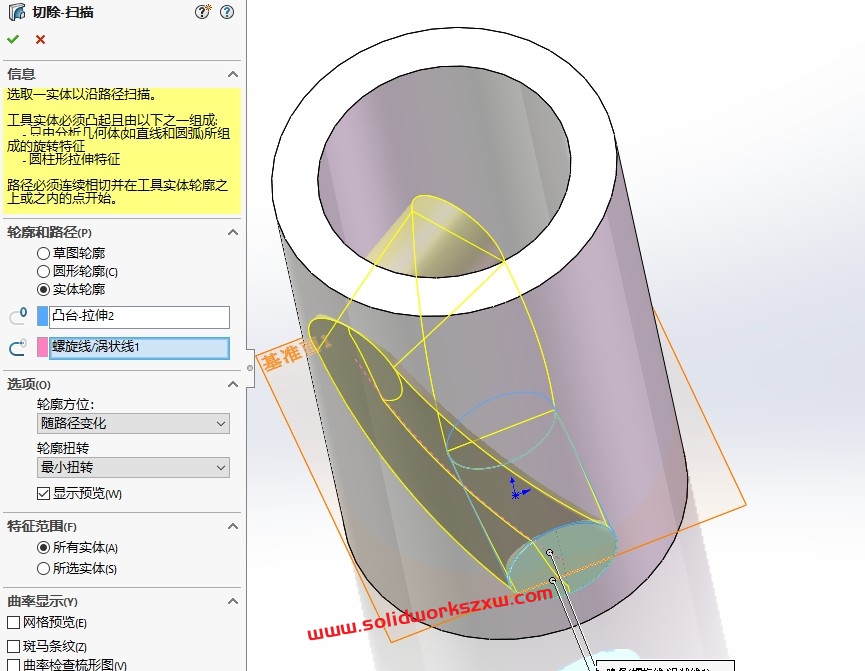Accept the sweep cut with the green checkmark

point(13,40)
